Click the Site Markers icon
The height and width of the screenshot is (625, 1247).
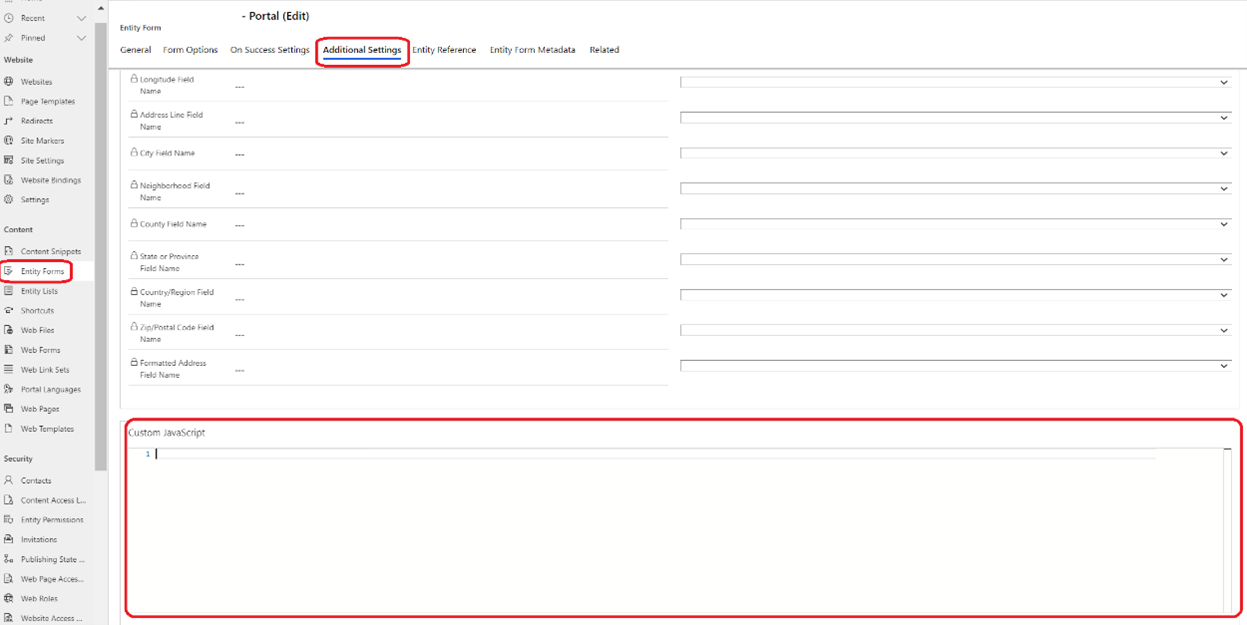click(x=9, y=141)
